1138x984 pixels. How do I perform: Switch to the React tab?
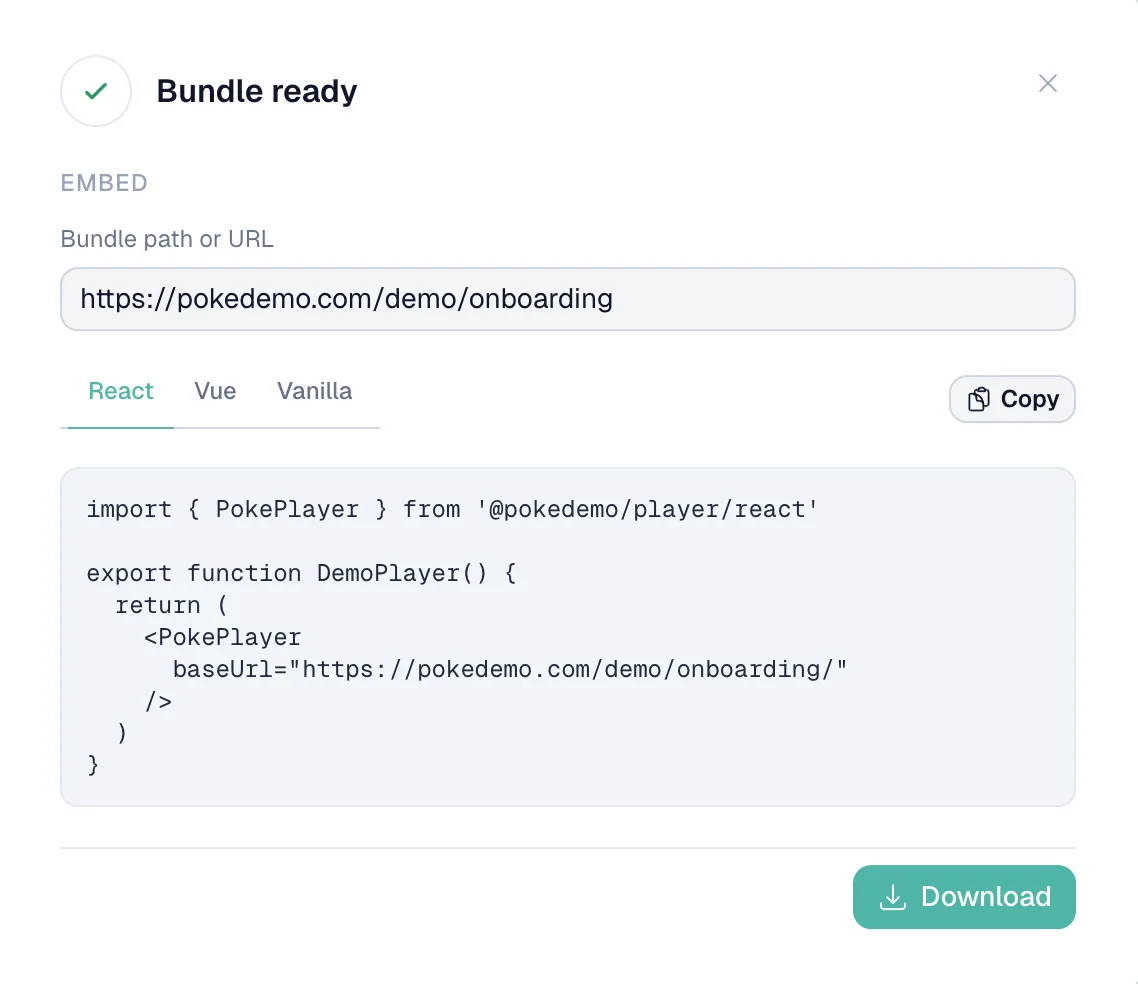point(120,391)
